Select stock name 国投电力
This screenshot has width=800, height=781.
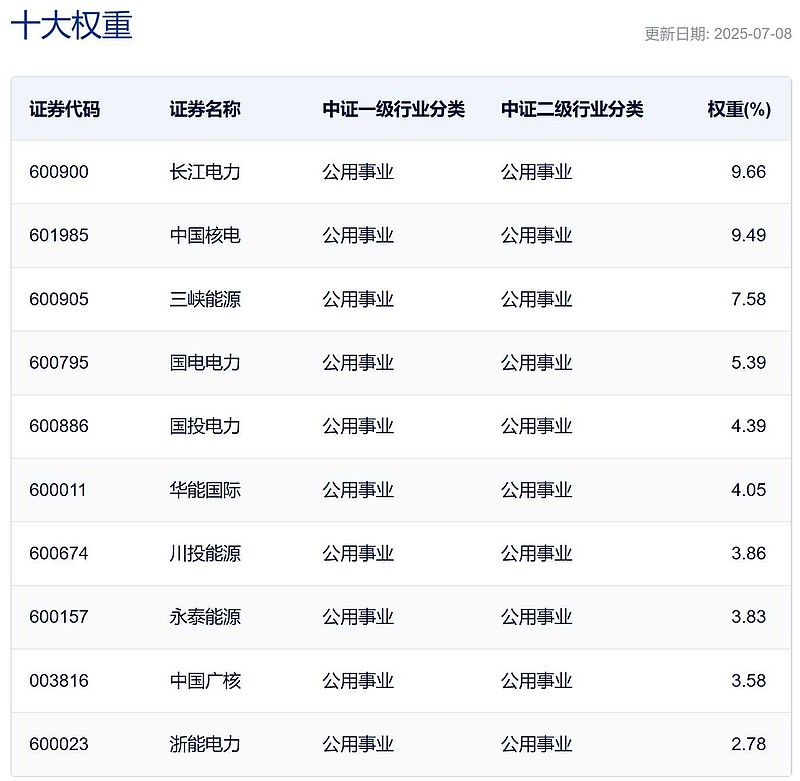click(205, 426)
